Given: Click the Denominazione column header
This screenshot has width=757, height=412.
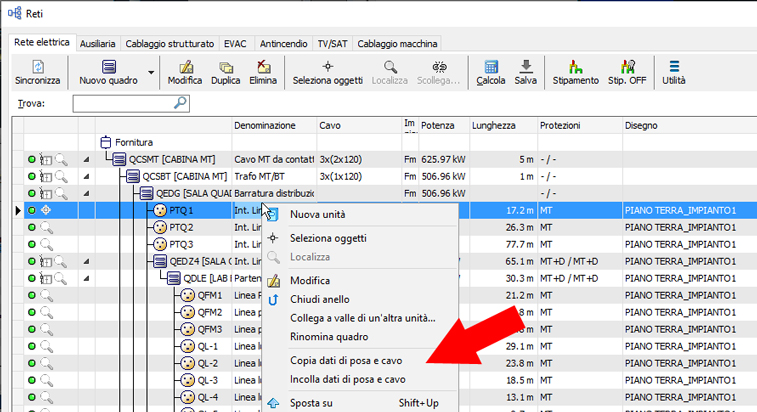Looking at the screenshot, I should coord(274,126).
